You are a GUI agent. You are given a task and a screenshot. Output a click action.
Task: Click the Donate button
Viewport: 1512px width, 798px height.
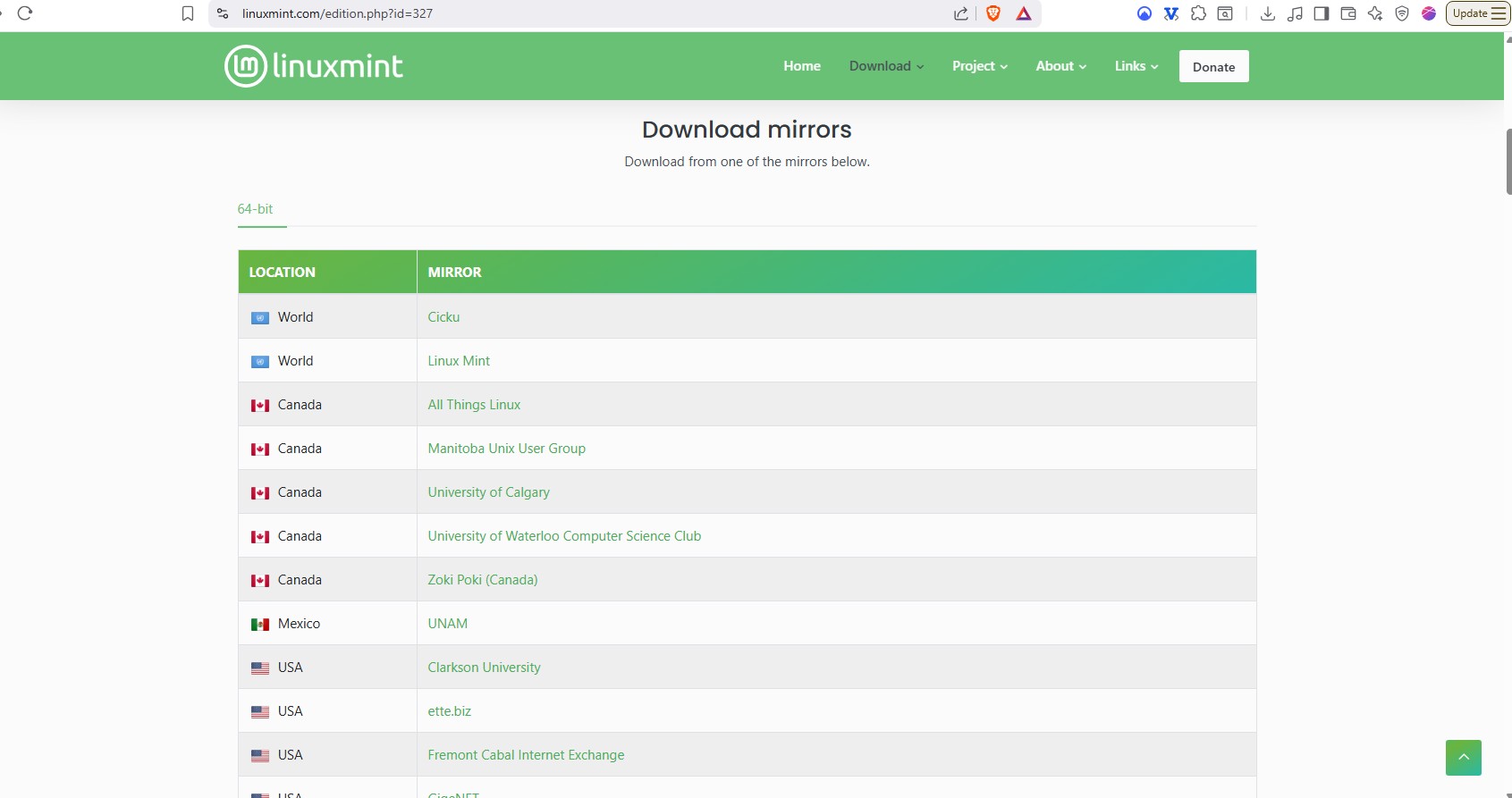click(1213, 67)
